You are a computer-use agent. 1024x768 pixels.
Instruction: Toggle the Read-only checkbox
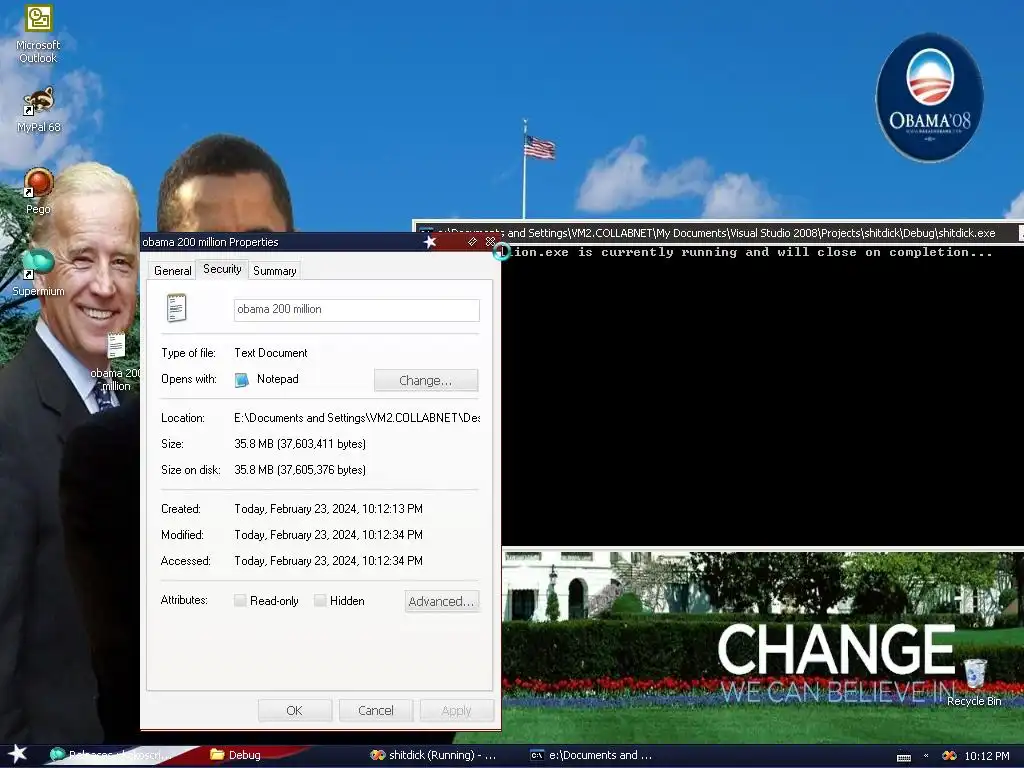click(240, 600)
